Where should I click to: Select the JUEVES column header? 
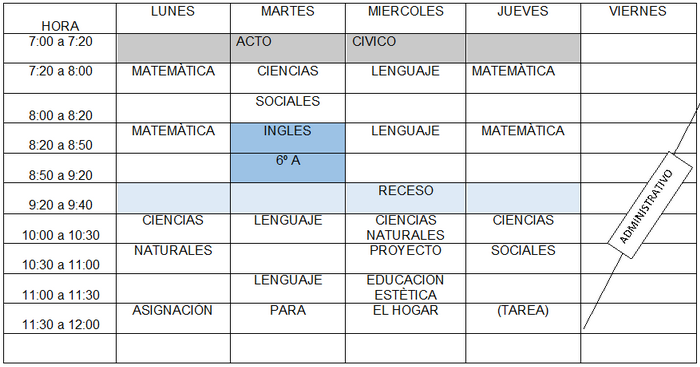pyautogui.click(x=523, y=18)
